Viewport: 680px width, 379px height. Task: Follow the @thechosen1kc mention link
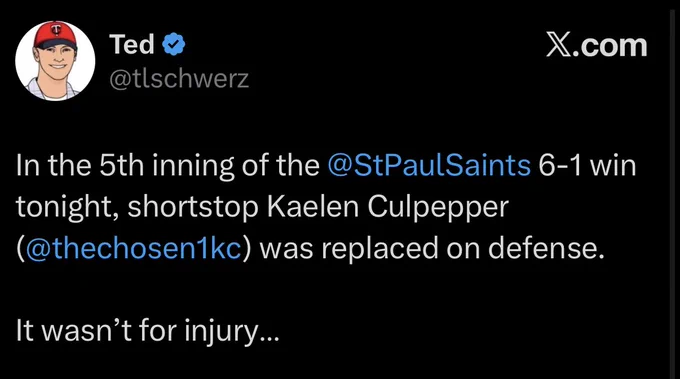click(134, 248)
